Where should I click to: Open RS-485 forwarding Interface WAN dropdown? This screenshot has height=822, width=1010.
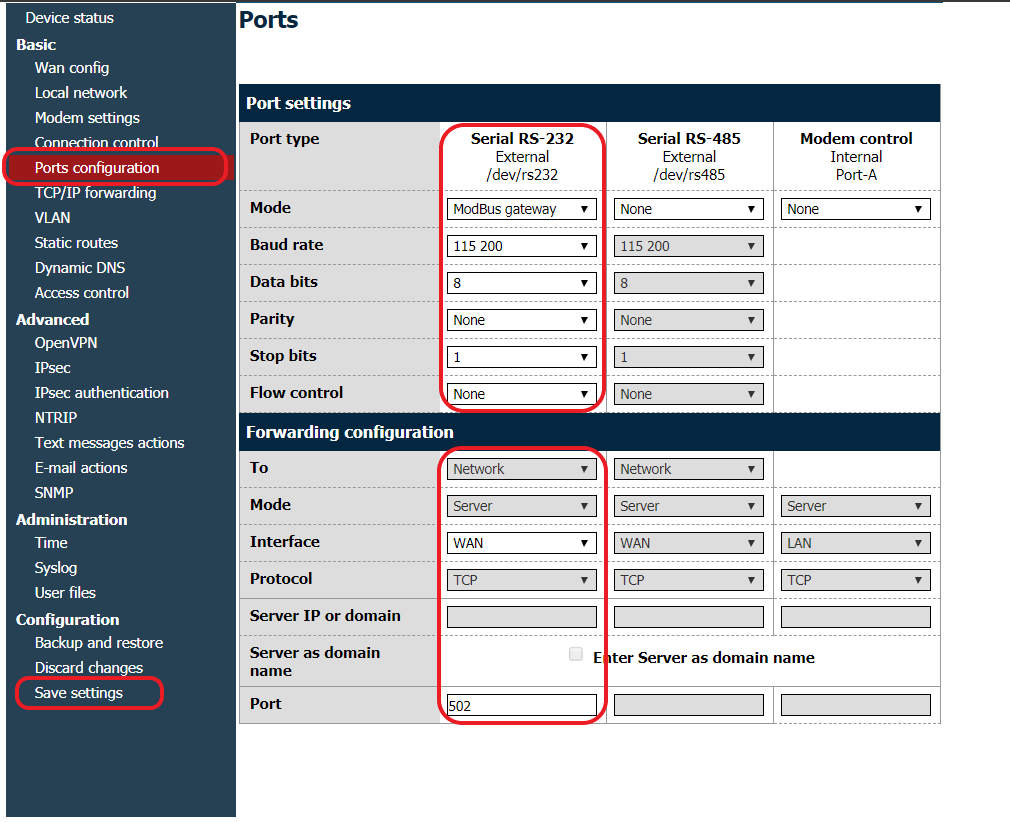689,543
